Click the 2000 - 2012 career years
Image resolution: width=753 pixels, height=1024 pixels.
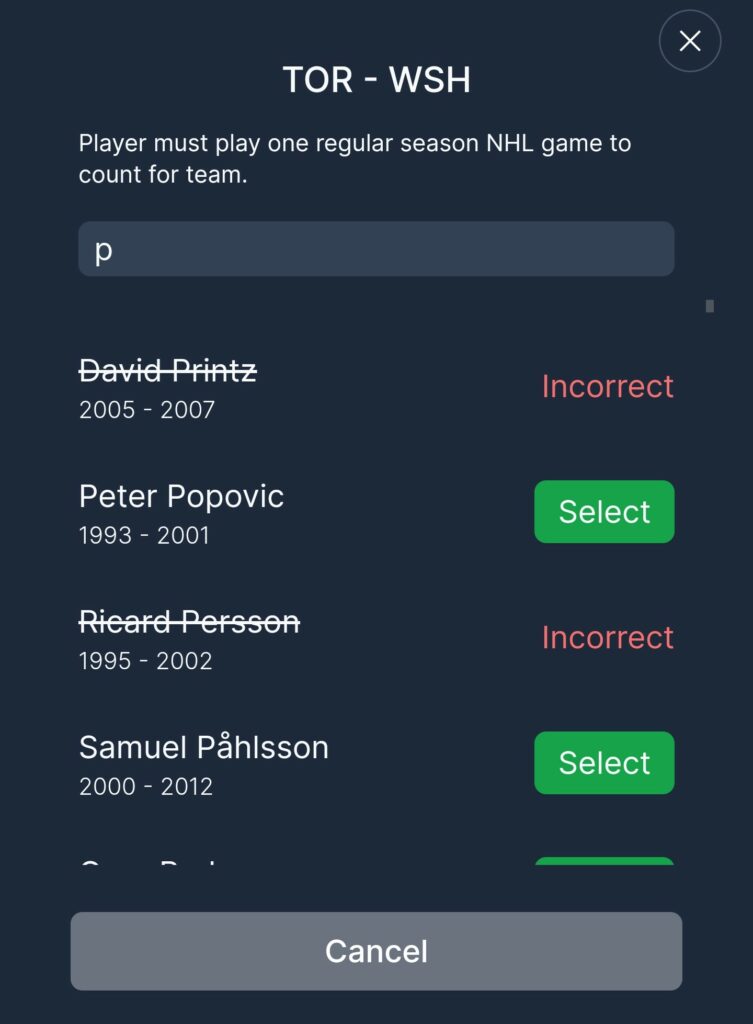pyautogui.click(x=146, y=786)
